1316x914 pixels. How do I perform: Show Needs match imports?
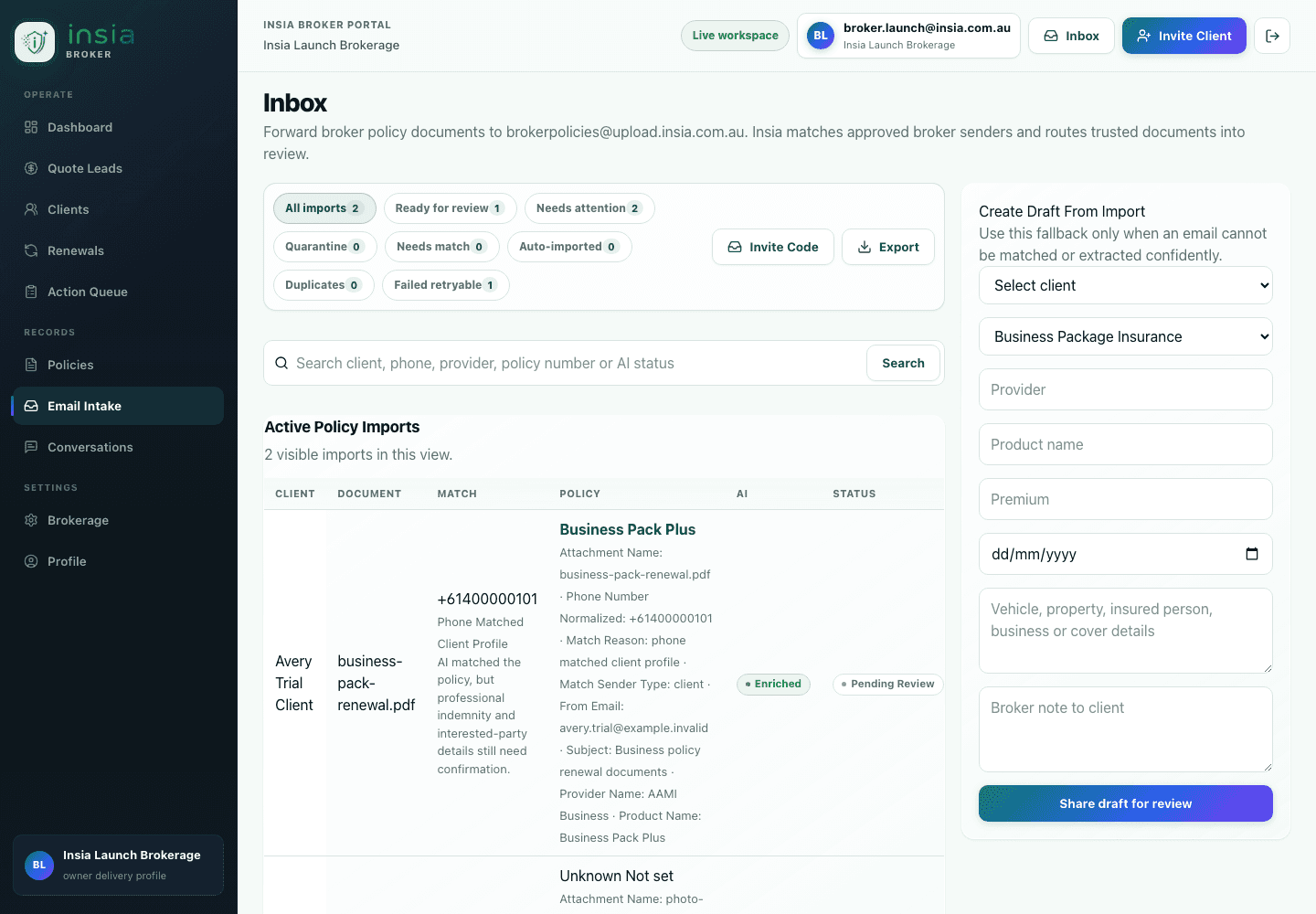(441, 247)
